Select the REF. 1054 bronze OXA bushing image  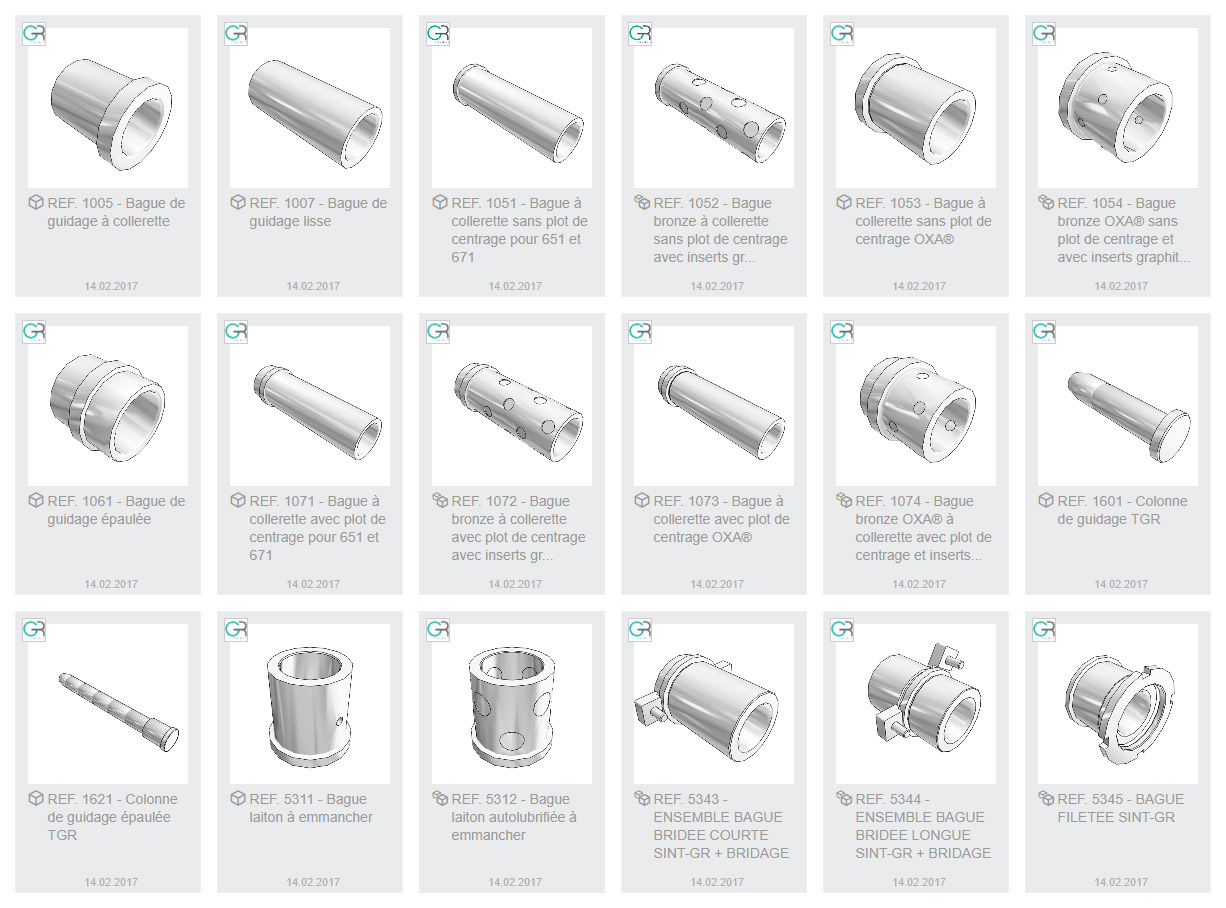[x=1118, y=108]
